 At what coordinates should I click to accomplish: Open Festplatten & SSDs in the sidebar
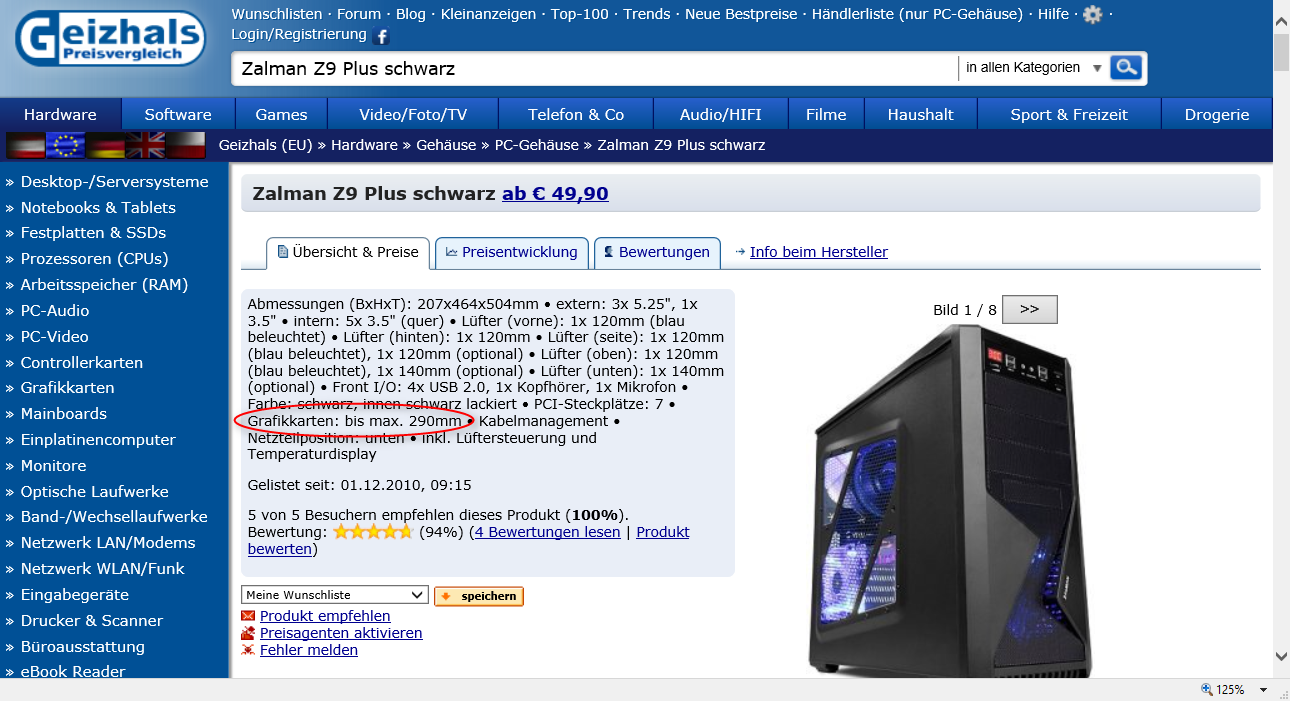pyautogui.click(x=93, y=233)
